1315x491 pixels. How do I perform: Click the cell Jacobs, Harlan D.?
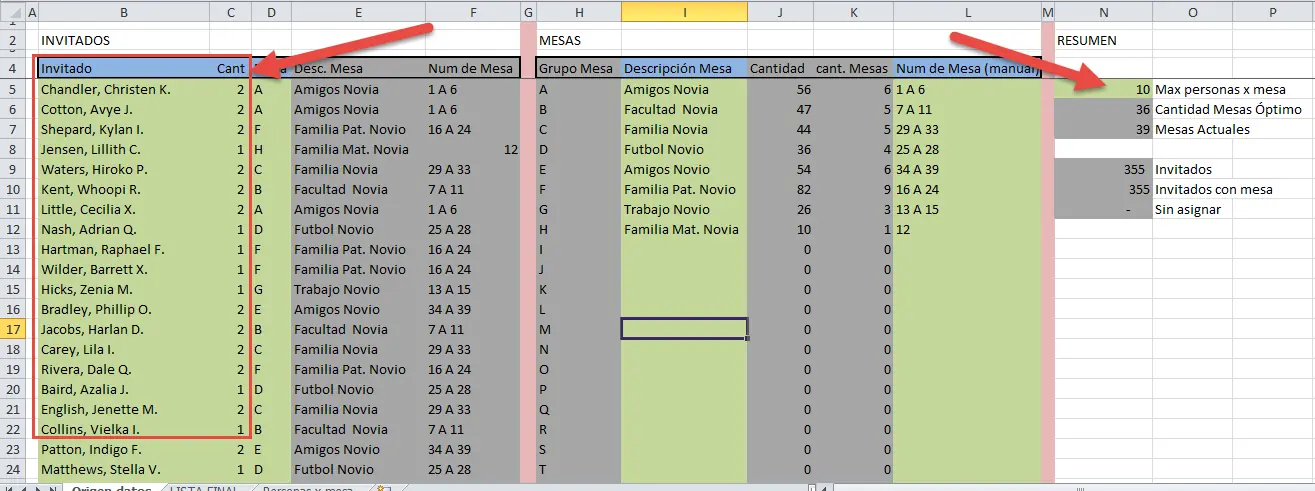[124, 329]
